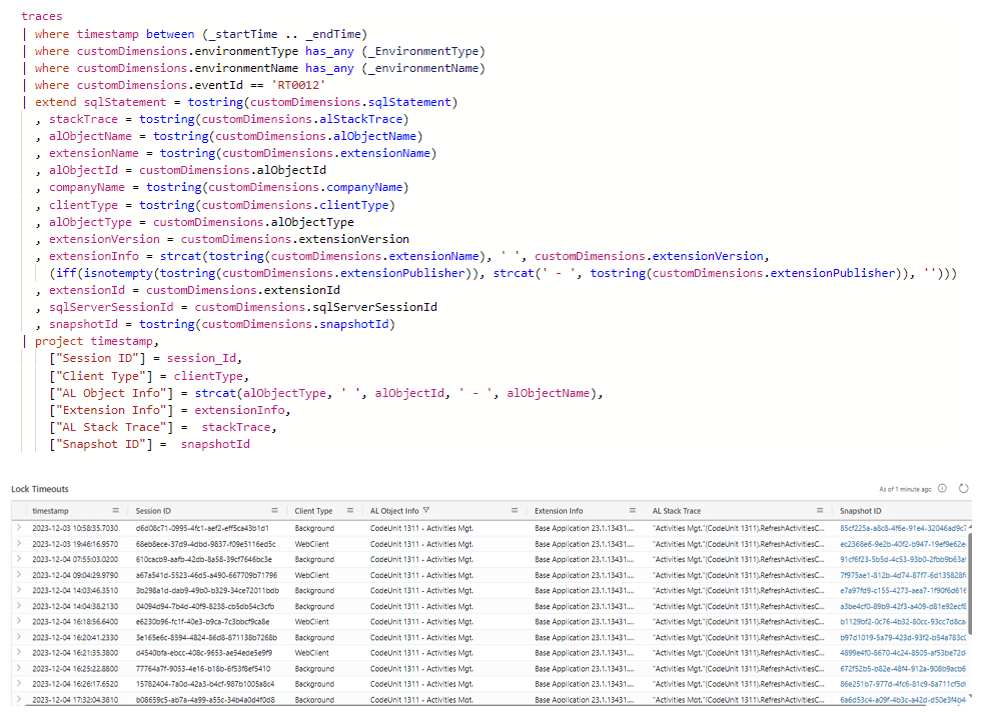Expand the 2023-12-03 19:46:16 row
The height and width of the screenshot is (716, 998).
click(x=18, y=543)
